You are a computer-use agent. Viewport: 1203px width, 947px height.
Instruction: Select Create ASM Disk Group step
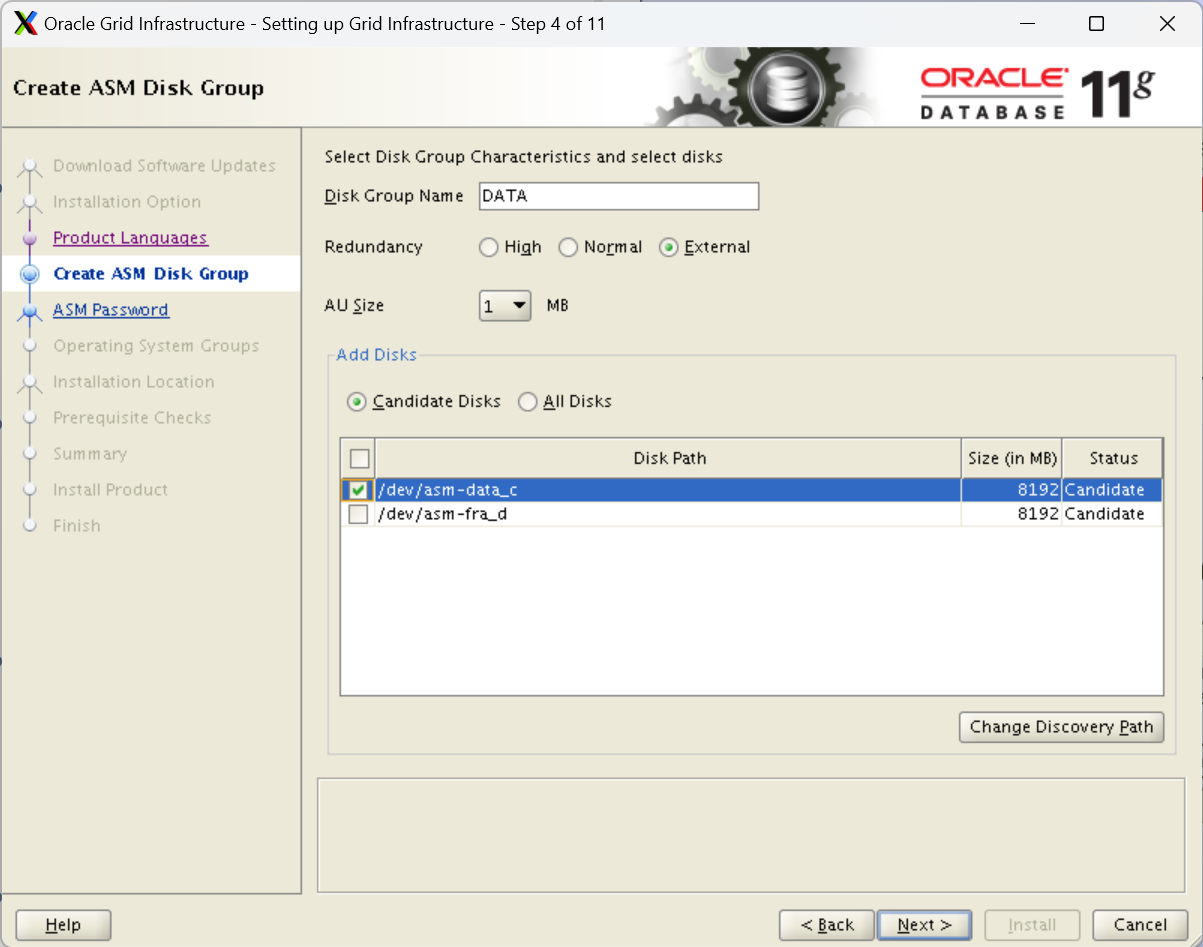[x=151, y=274]
